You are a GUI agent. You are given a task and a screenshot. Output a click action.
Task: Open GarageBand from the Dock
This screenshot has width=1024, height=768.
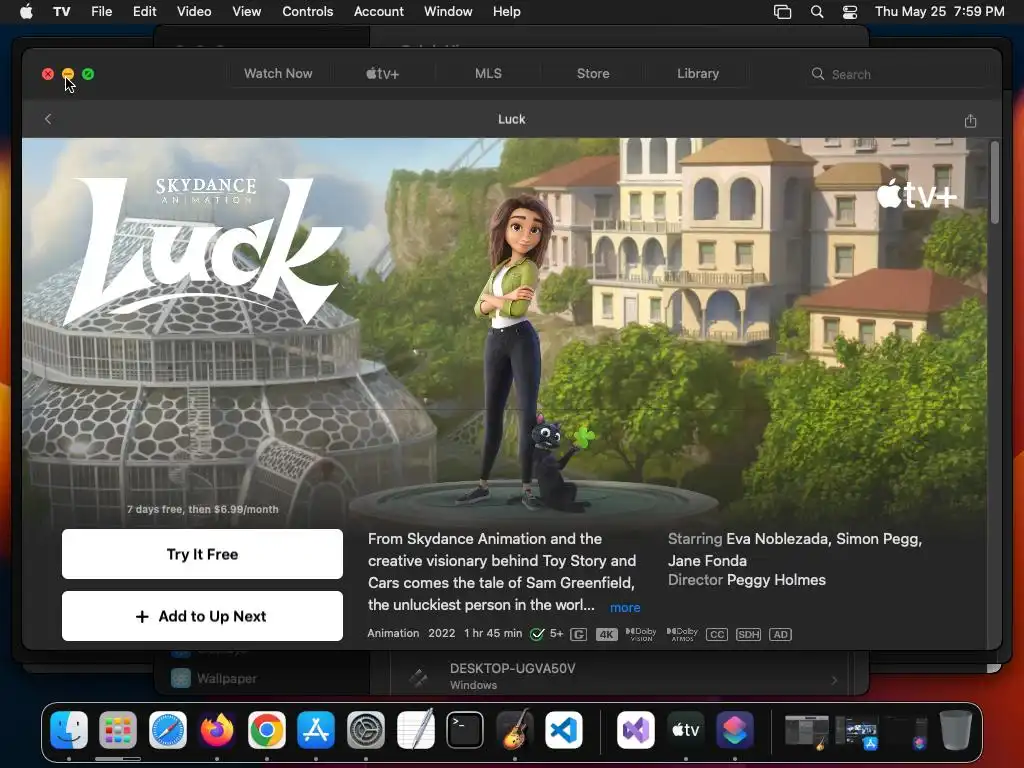(x=515, y=729)
